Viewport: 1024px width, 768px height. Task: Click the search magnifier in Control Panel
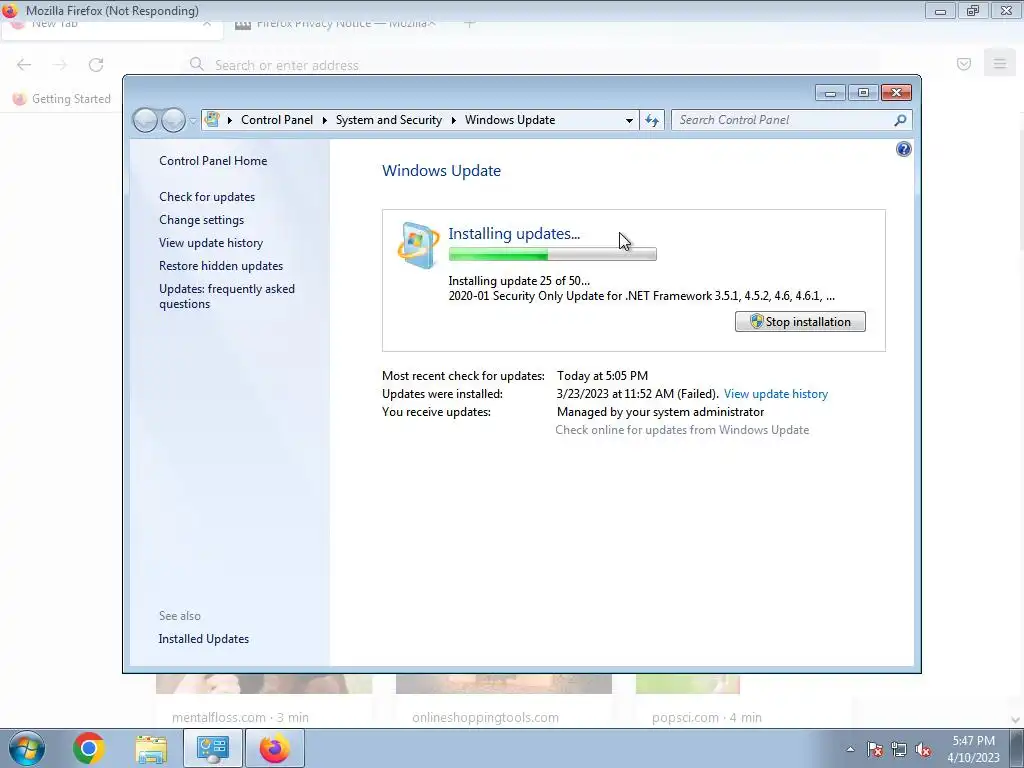click(x=900, y=120)
